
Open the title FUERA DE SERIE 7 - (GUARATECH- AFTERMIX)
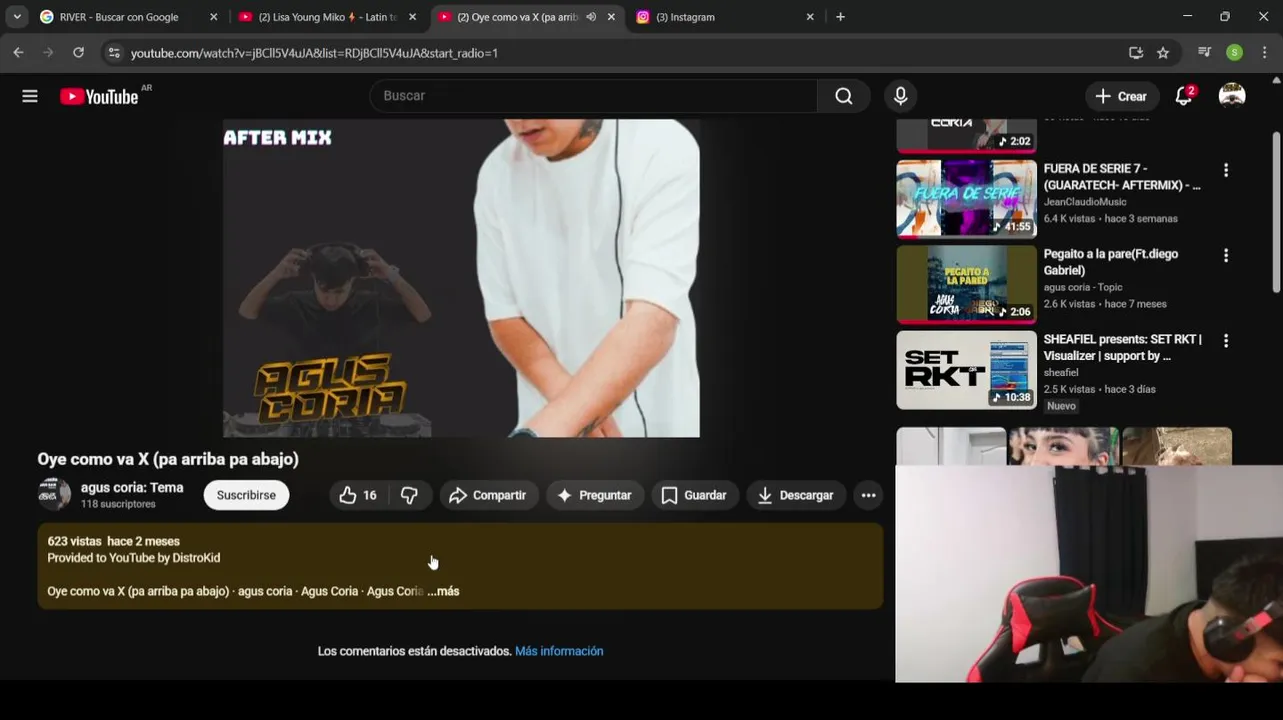1122,177
